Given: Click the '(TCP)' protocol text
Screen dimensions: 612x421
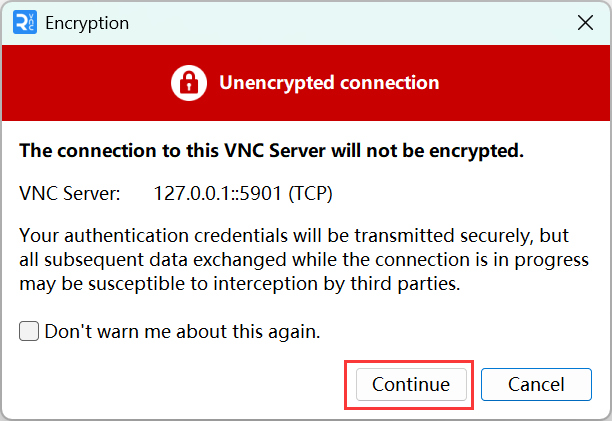Looking at the screenshot, I should (310, 194).
